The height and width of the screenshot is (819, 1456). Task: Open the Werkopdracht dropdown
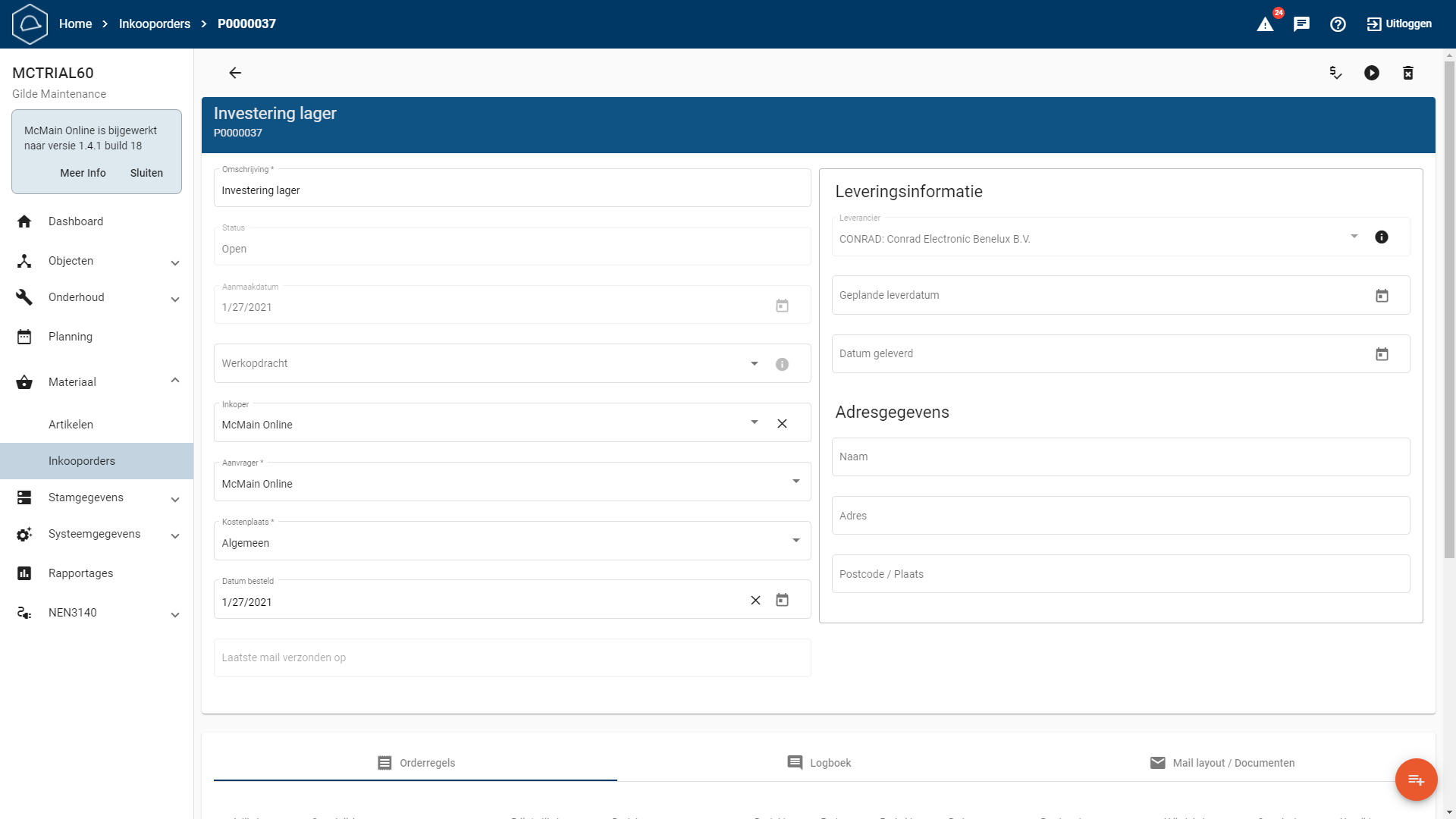(755, 364)
